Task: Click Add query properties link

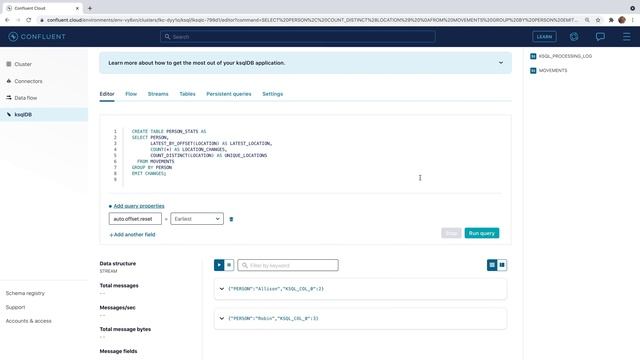Action: (139, 206)
